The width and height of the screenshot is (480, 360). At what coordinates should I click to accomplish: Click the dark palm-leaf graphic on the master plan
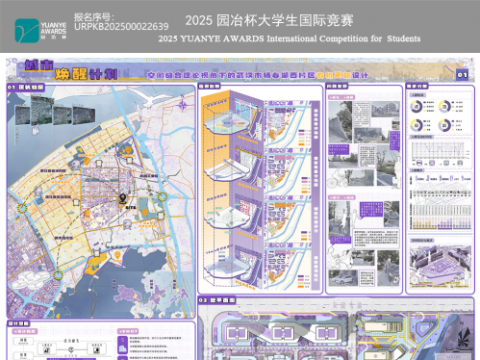[464, 336]
